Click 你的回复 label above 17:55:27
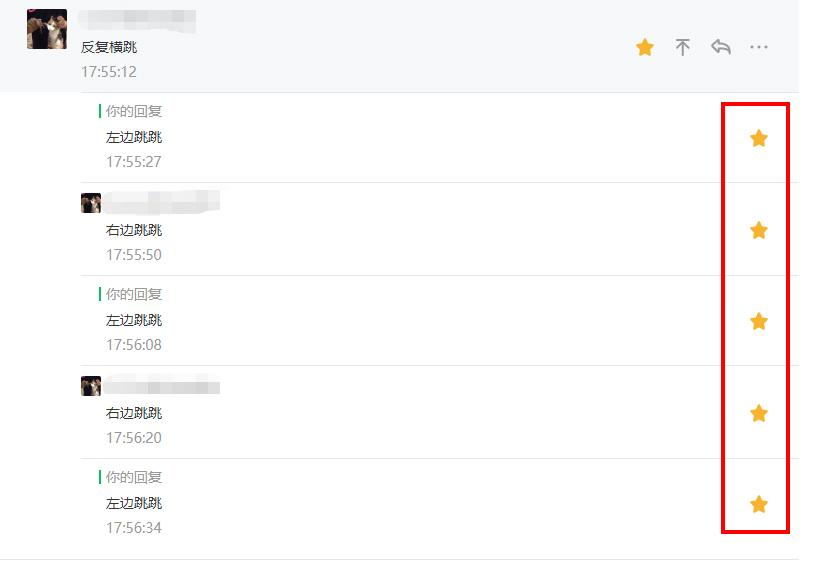The height and width of the screenshot is (569, 817). click(134, 111)
